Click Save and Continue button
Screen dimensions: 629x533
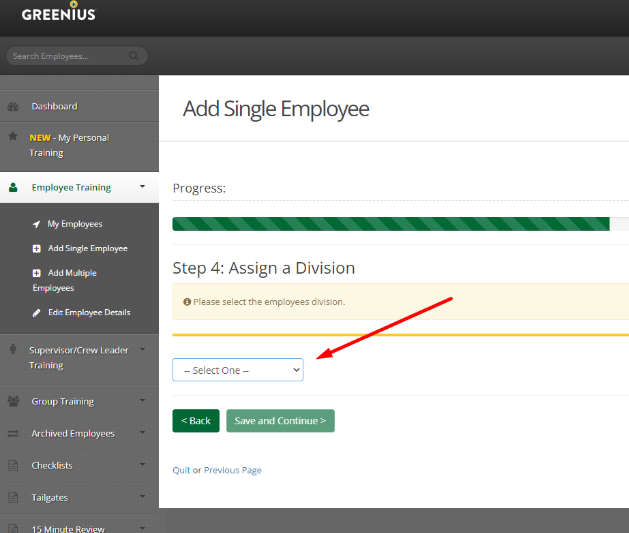point(280,421)
